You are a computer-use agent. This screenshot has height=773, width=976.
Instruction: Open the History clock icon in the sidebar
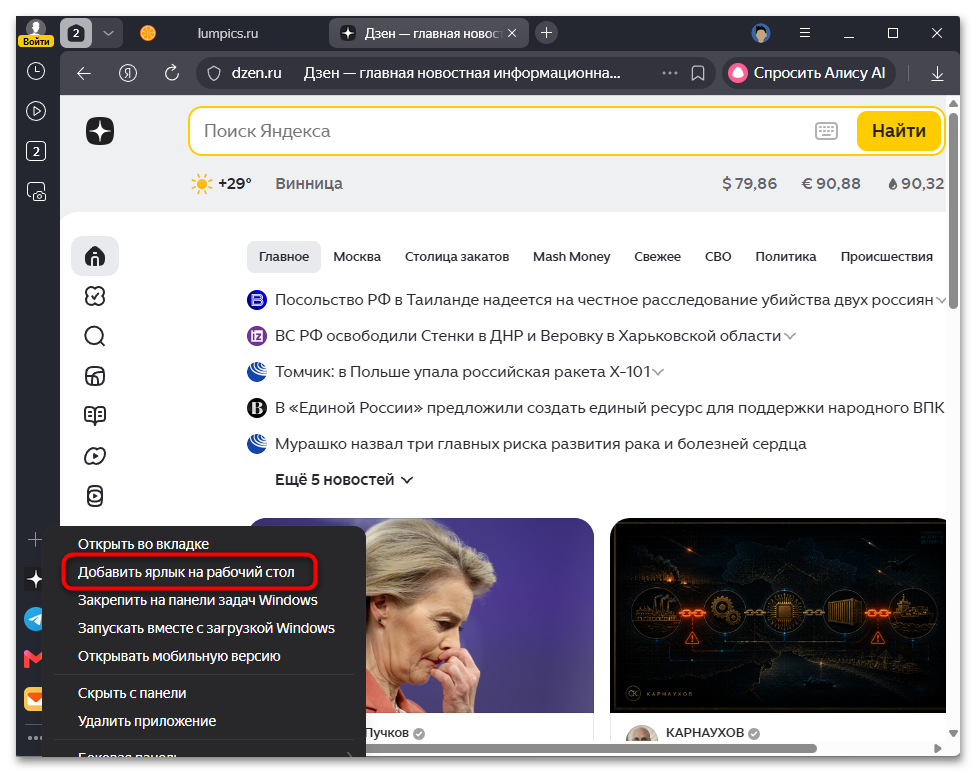36,71
